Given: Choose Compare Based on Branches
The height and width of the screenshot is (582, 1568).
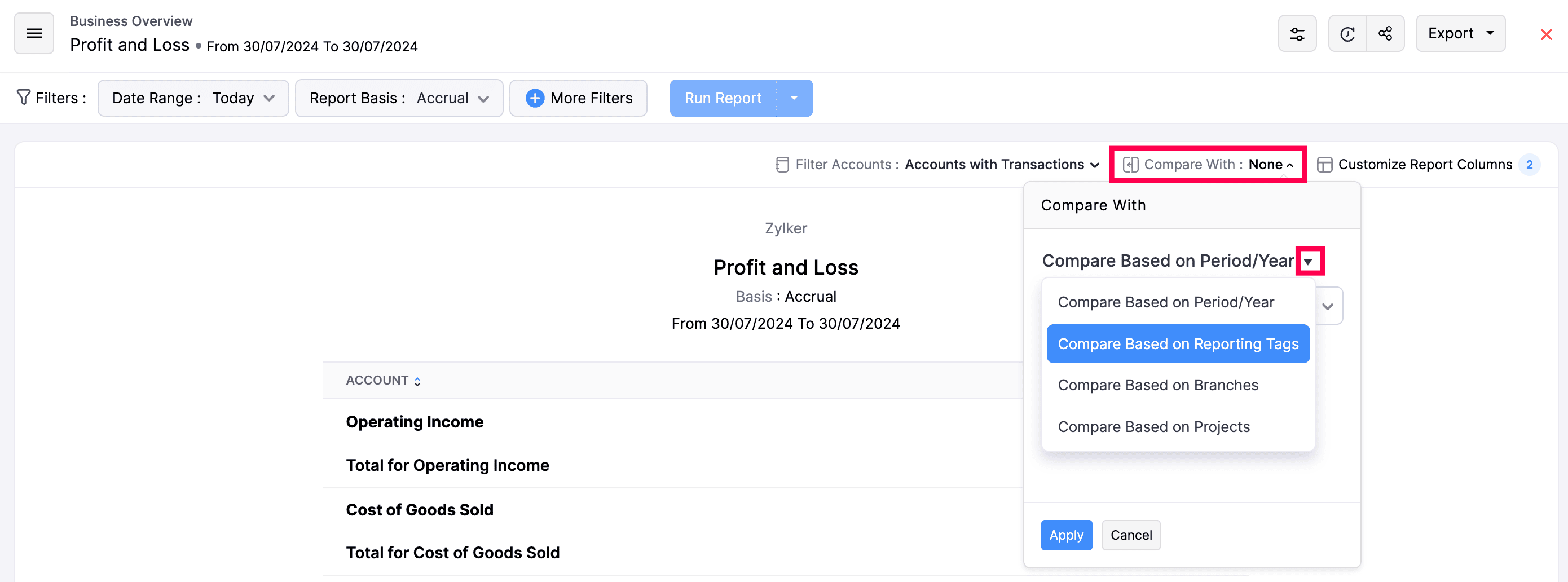Looking at the screenshot, I should point(1158,385).
